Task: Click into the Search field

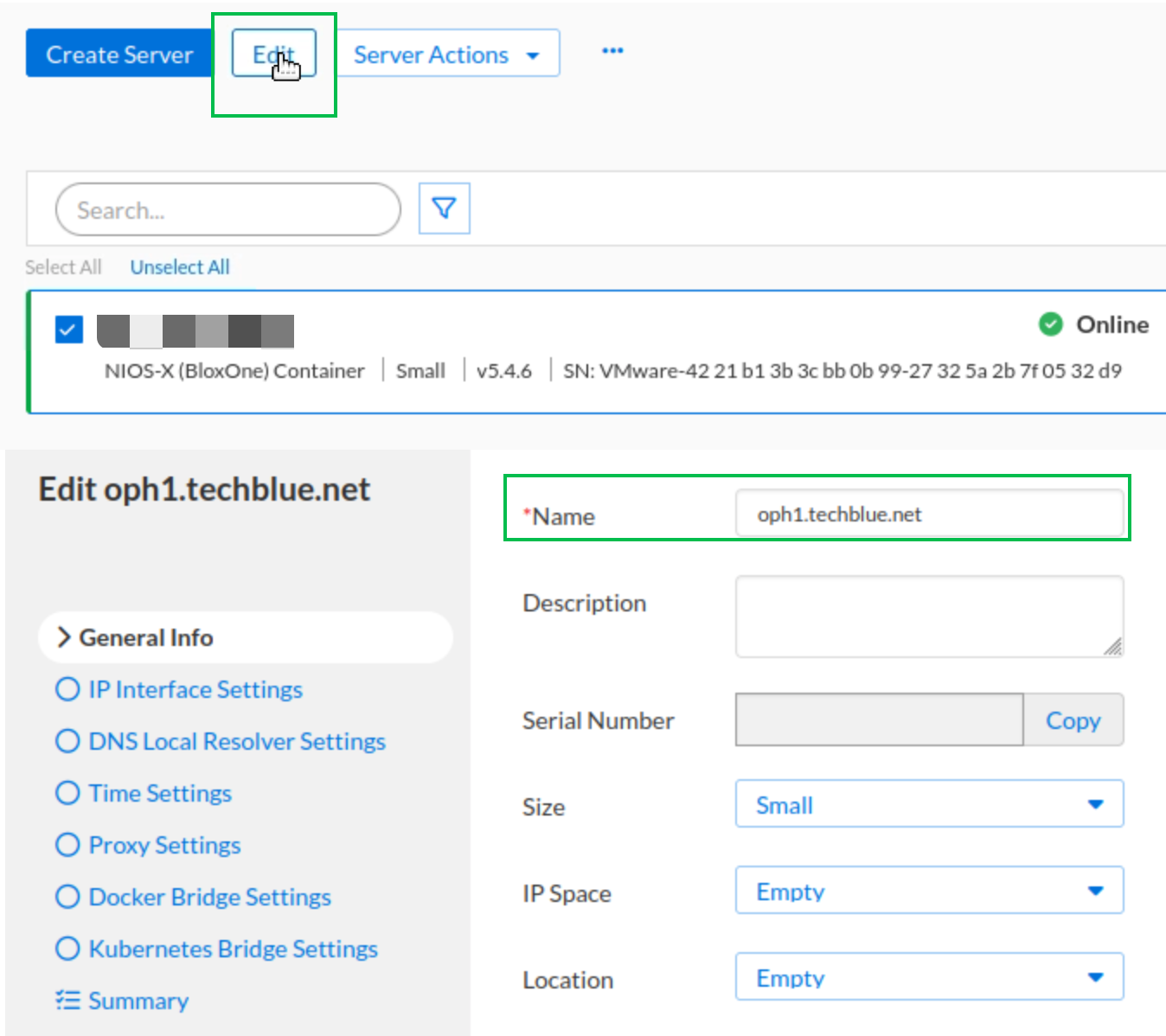Action: pyautogui.click(x=227, y=210)
